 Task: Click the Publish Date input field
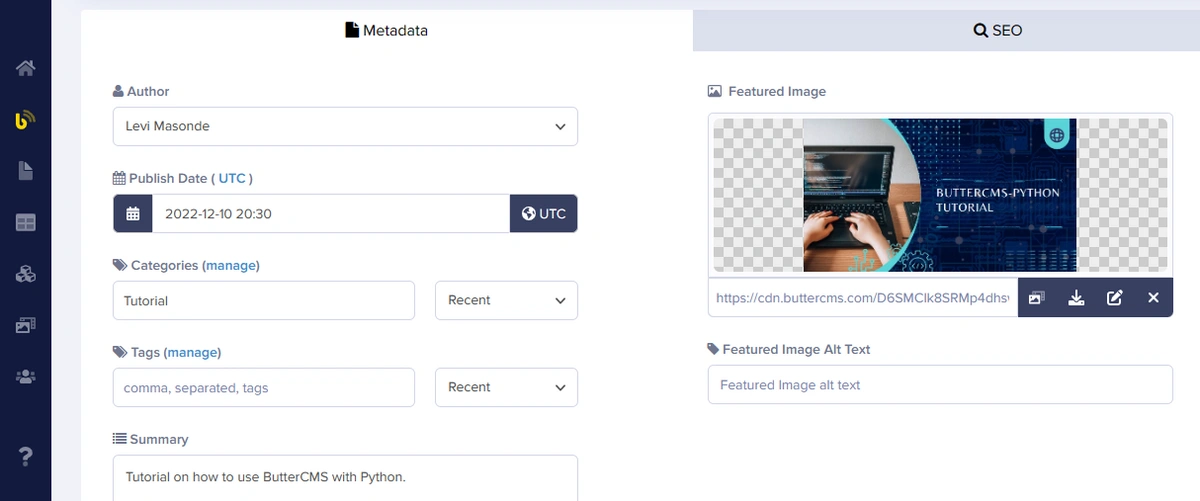click(x=331, y=213)
